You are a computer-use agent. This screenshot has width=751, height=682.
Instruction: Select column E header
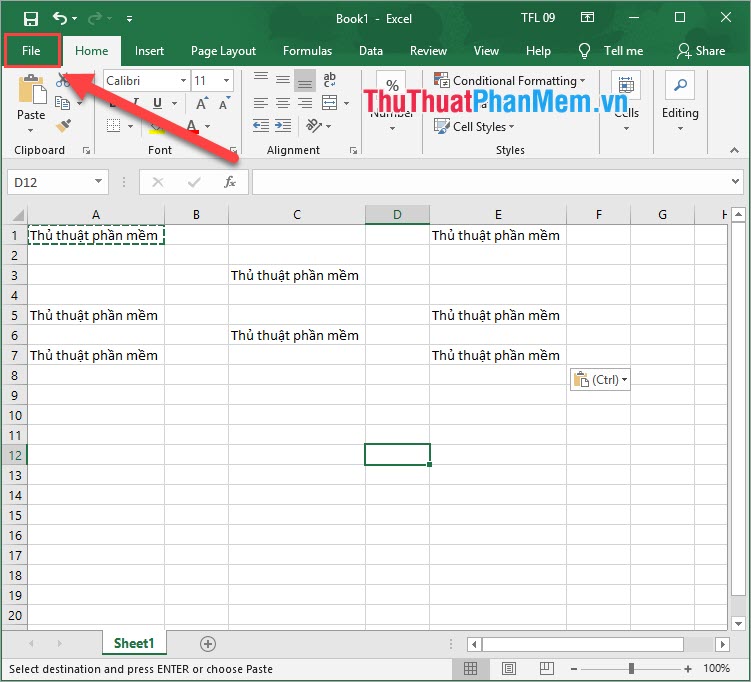pos(498,215)
